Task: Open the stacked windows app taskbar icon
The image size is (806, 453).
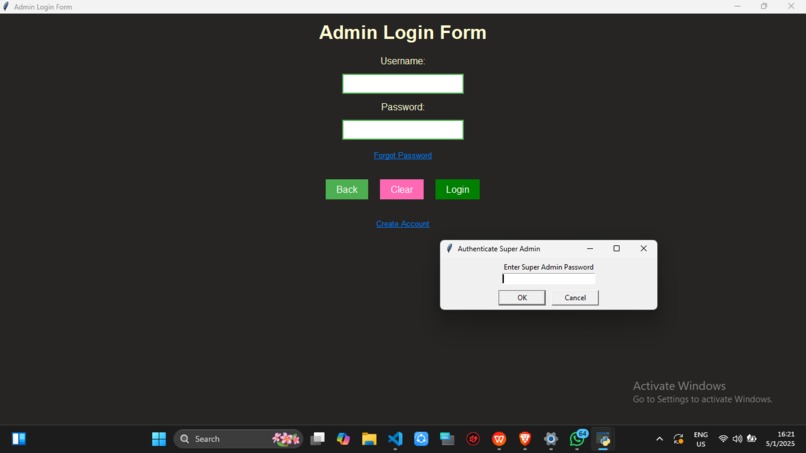Action: click(x=447, y=439)
